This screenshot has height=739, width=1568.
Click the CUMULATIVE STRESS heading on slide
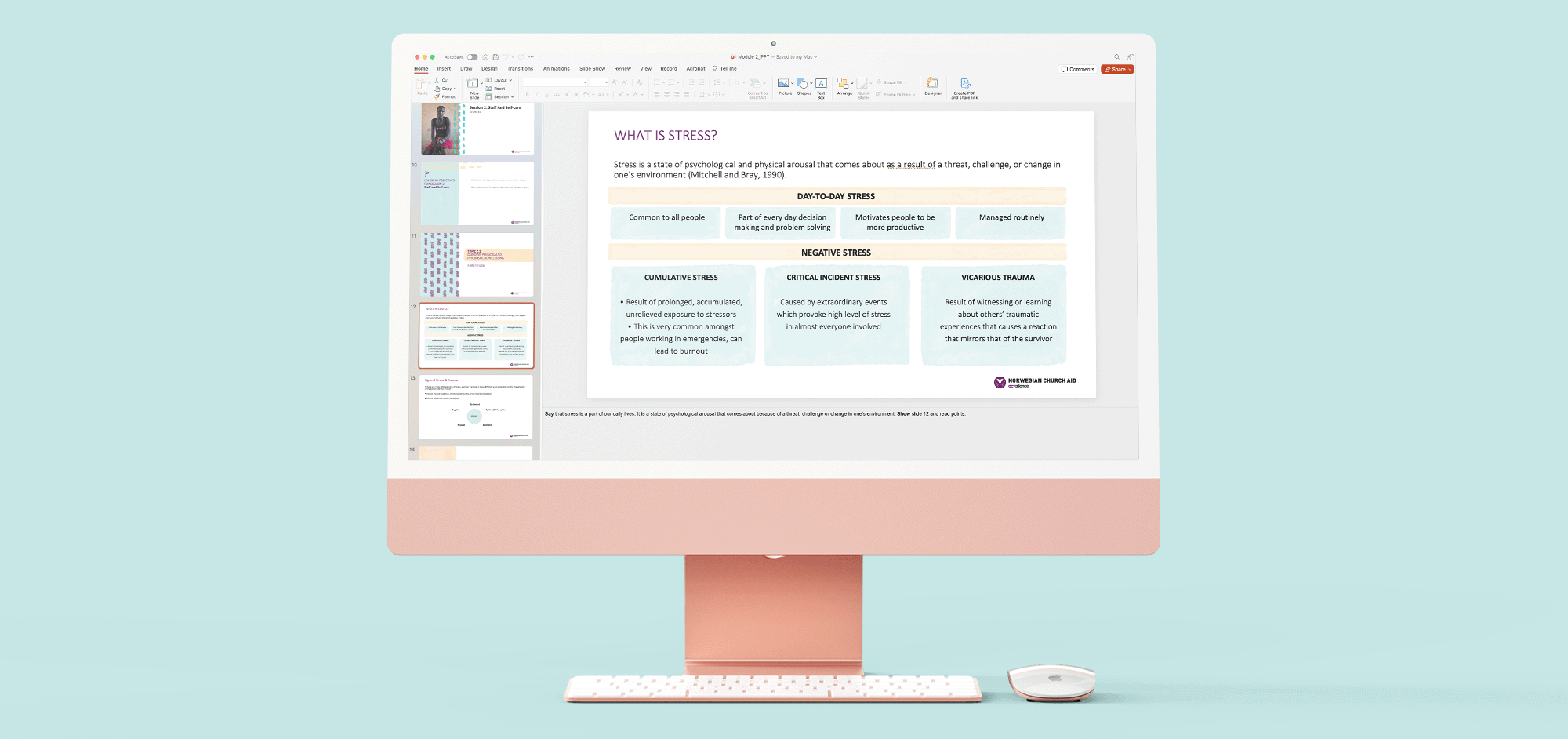[x=681, y=278]
